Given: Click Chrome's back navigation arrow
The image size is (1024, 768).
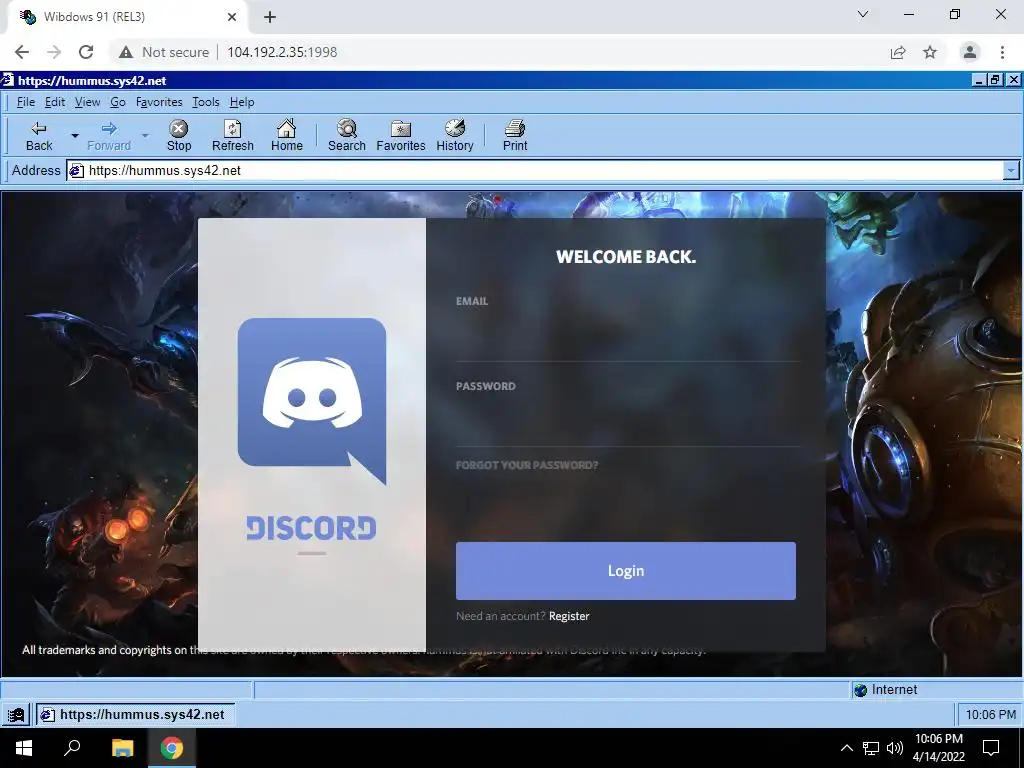Looking at the screenshot, I should pos(22,52).
